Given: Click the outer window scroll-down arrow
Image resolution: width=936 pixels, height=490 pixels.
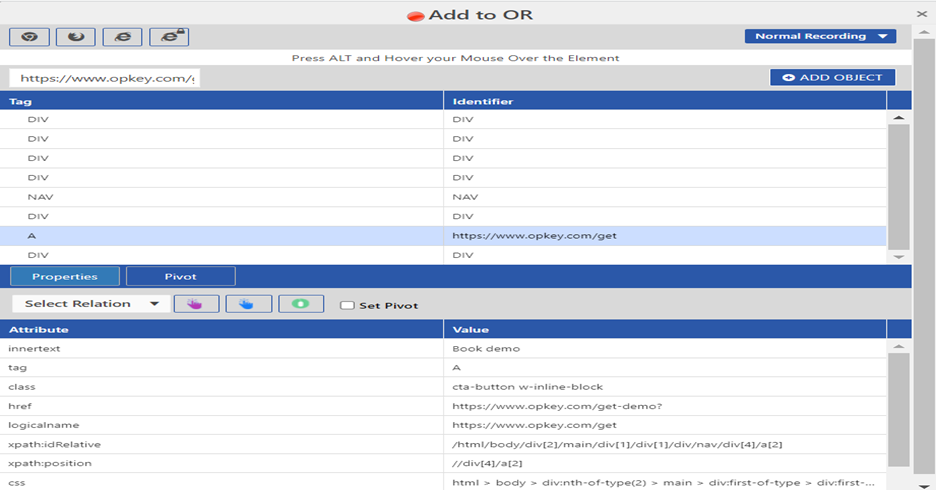Looking at the screenshot, I should coord(924,486).
